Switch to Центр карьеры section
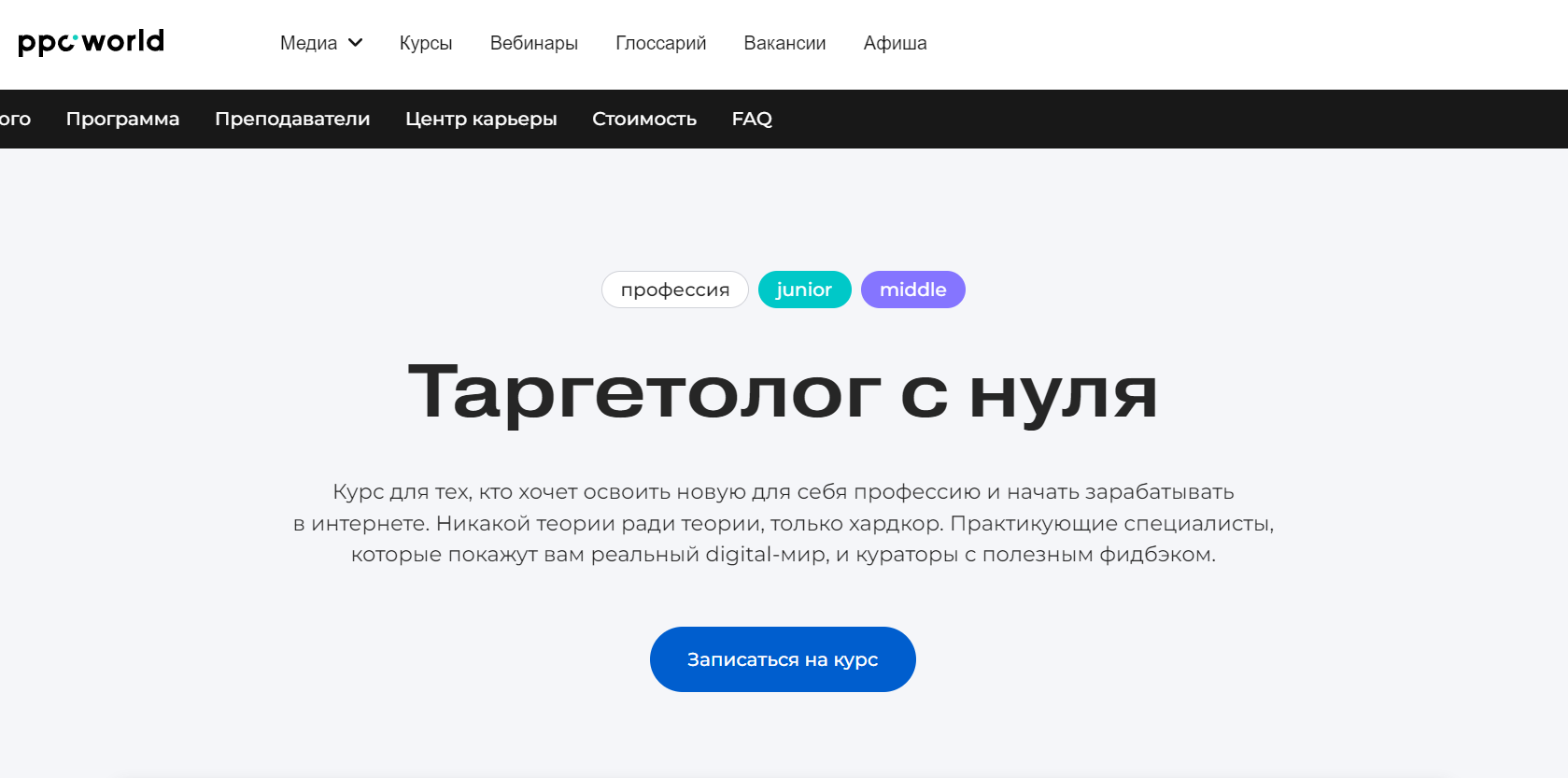Image resolution: width=1568 pixels, height=778 pixels. pos(481,119)
